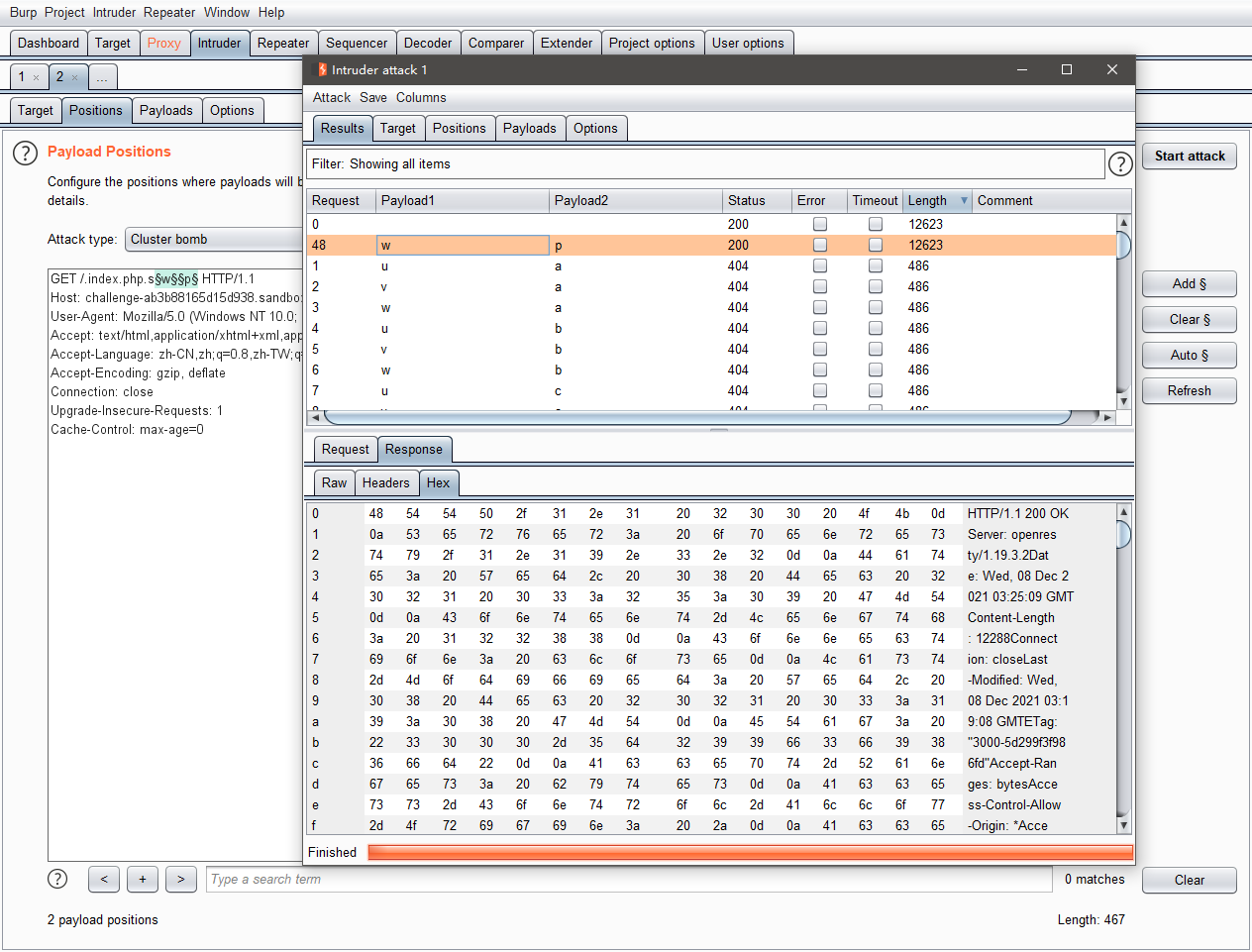Toggle Timeout checkbox for request 48
Viewport: 1252px width, 952px height.
pos(876,245)
